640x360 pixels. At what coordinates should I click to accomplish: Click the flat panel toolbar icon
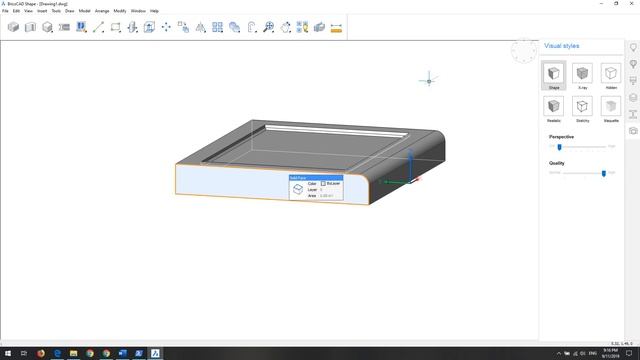coord(64,27)
